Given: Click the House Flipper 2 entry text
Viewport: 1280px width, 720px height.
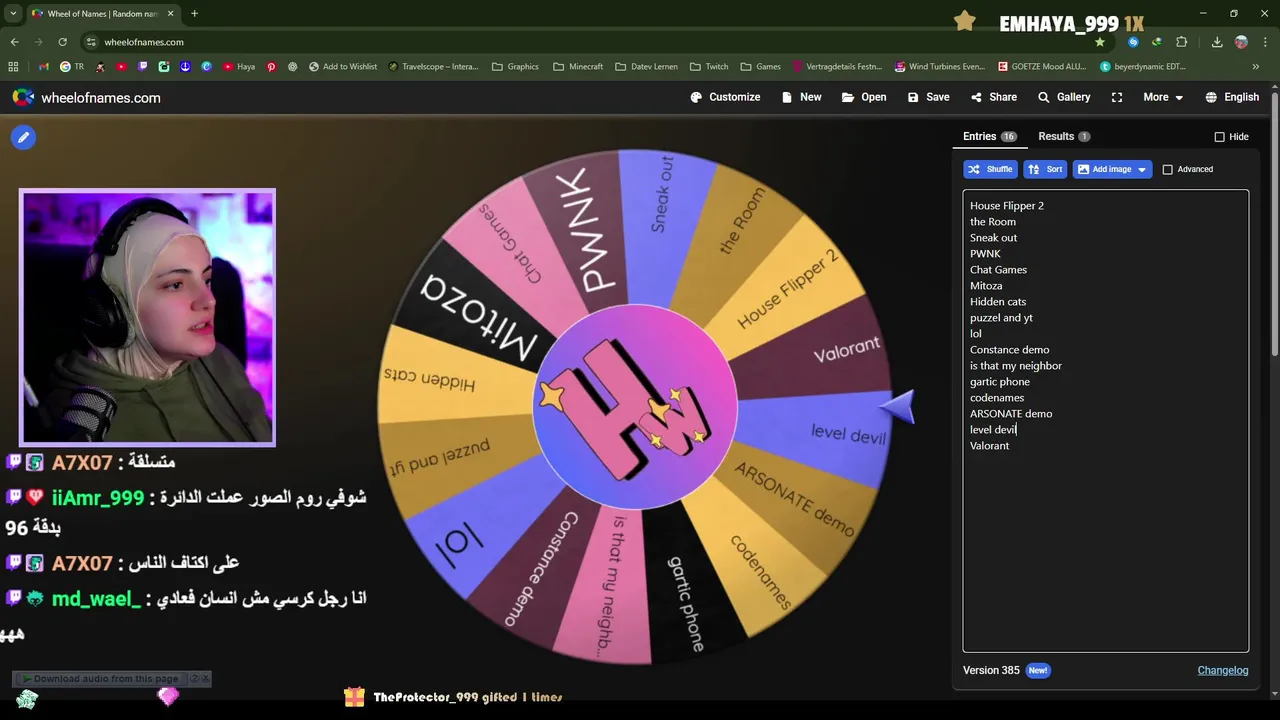Looking at the screenshot, I should [1007, 205].
